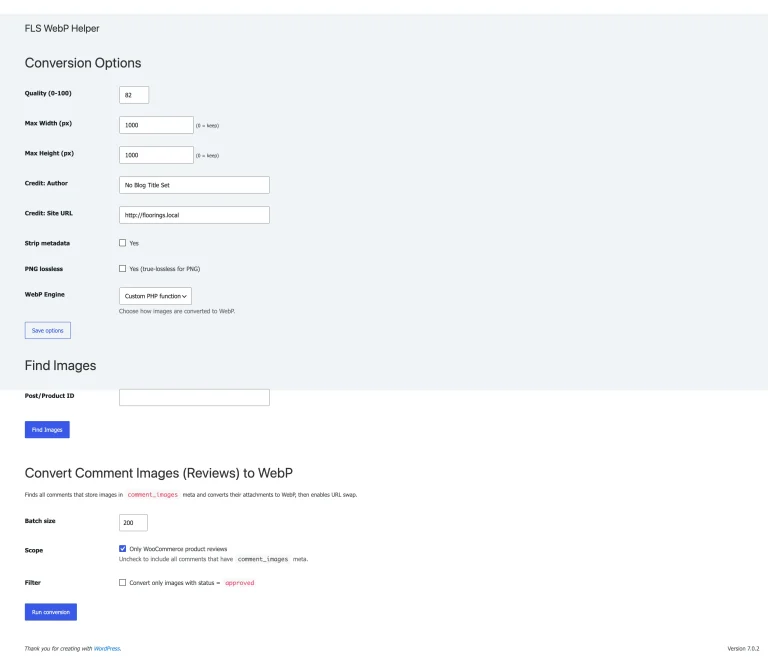This screenshot has width=768, height=657.
Task: Click the Quality (0-100) input field
Action: [134, 95]
